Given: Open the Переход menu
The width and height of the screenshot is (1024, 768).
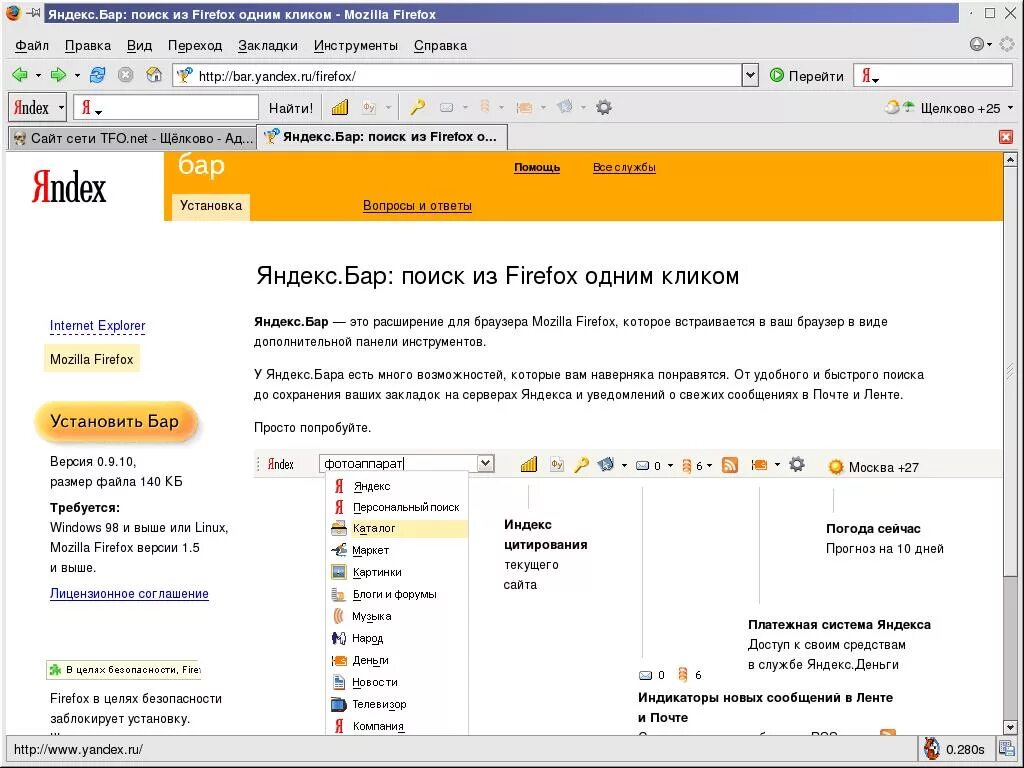Looking at the screenshot, I should pyautogui.click(x=195, y=46).
